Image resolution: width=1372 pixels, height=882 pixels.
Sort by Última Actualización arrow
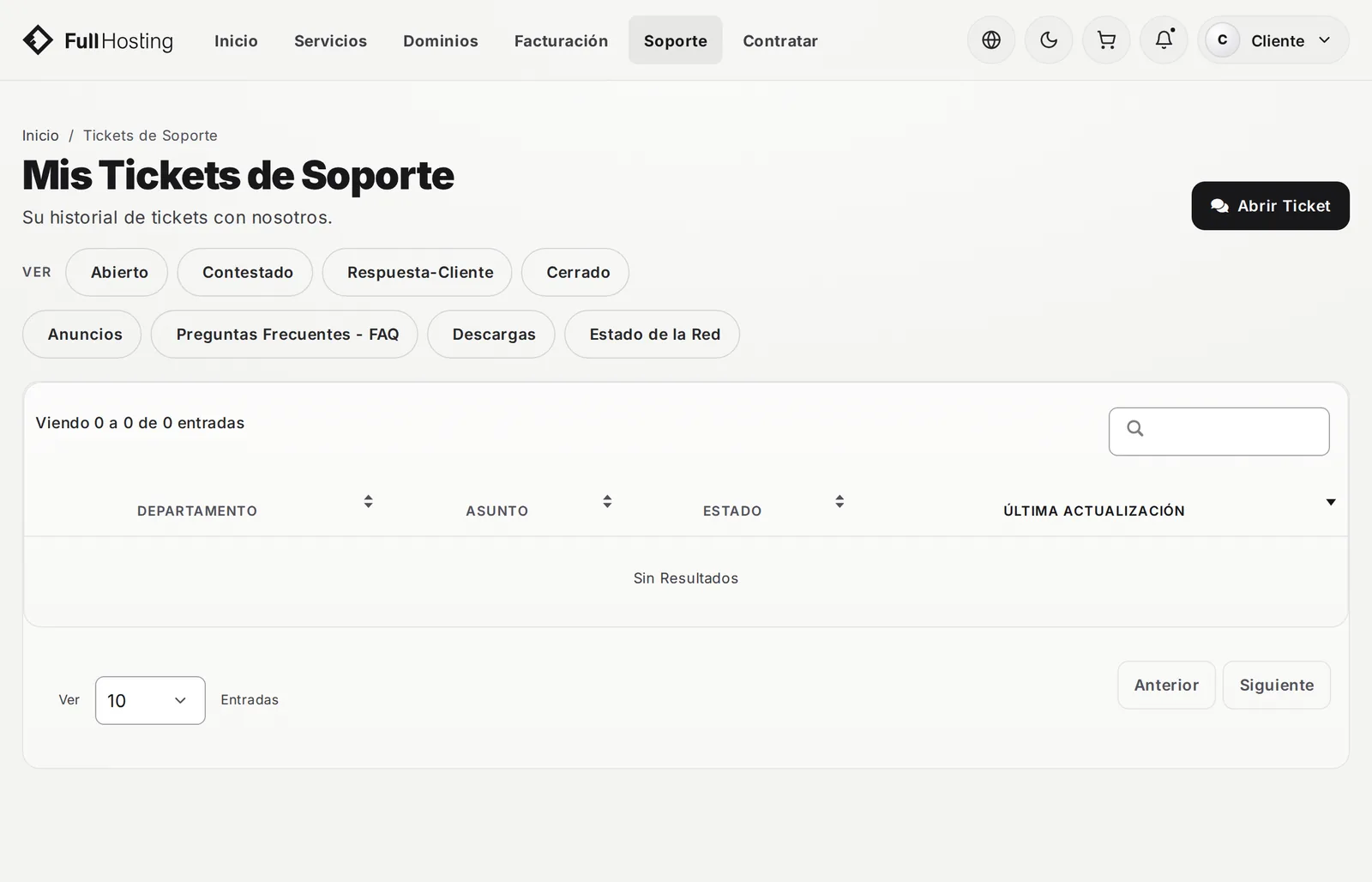click(x=1331, y=502)
